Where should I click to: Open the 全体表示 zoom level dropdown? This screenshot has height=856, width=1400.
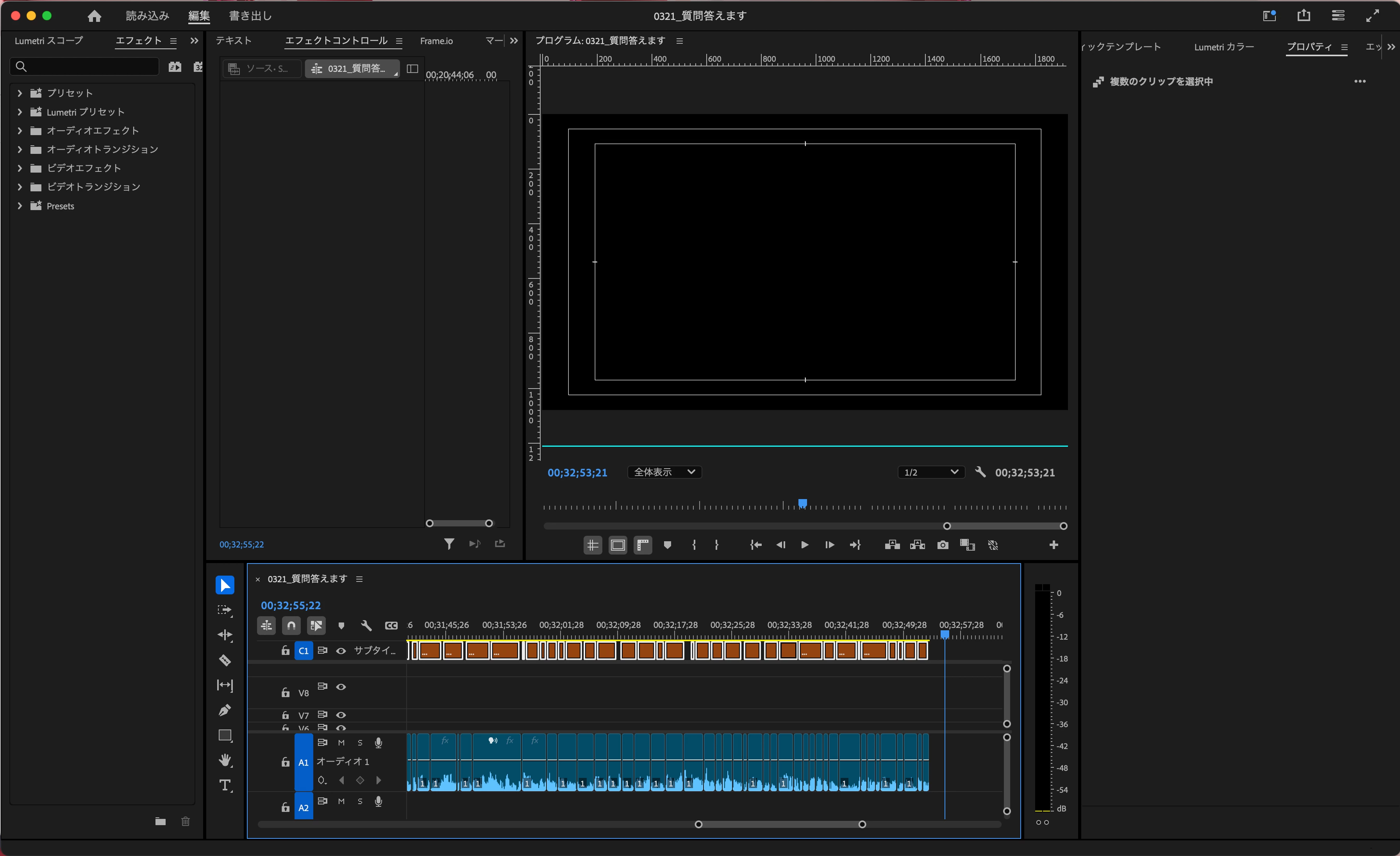[x=664, y=472]
